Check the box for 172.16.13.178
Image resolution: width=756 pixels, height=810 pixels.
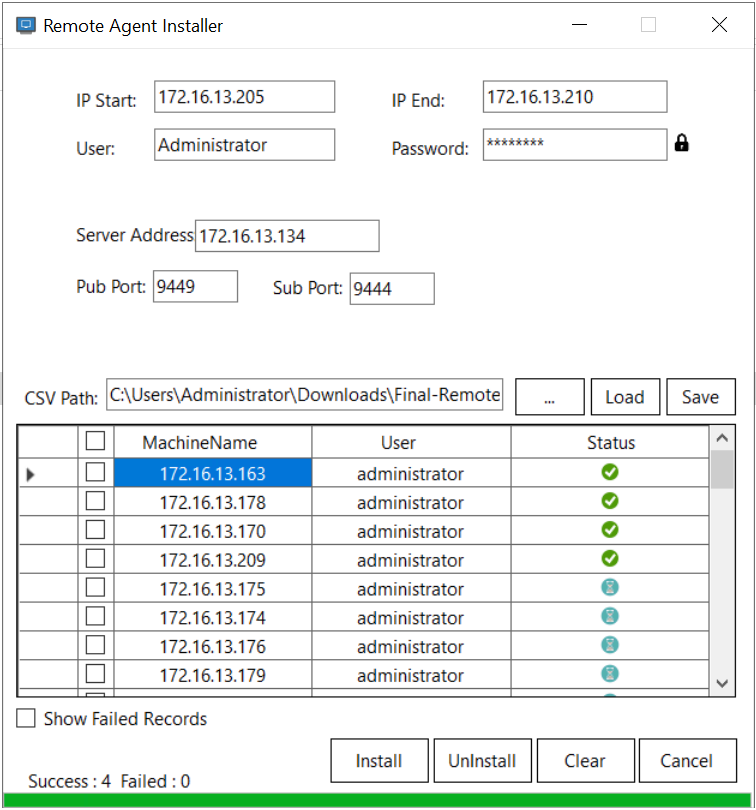[95, 501]
